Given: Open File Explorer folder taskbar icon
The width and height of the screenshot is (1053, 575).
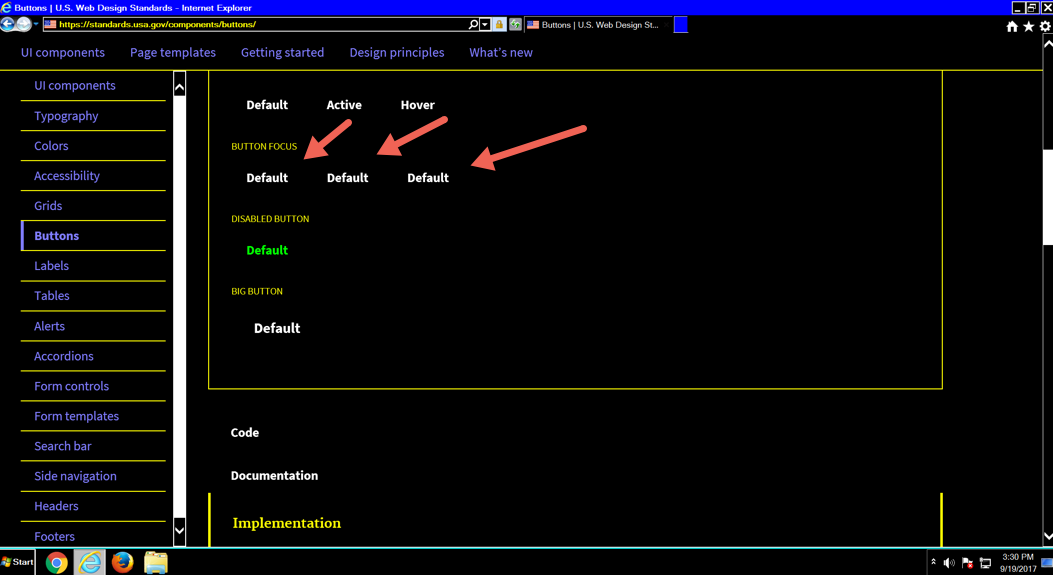Looking at the screenshot, I should point(155,562).
